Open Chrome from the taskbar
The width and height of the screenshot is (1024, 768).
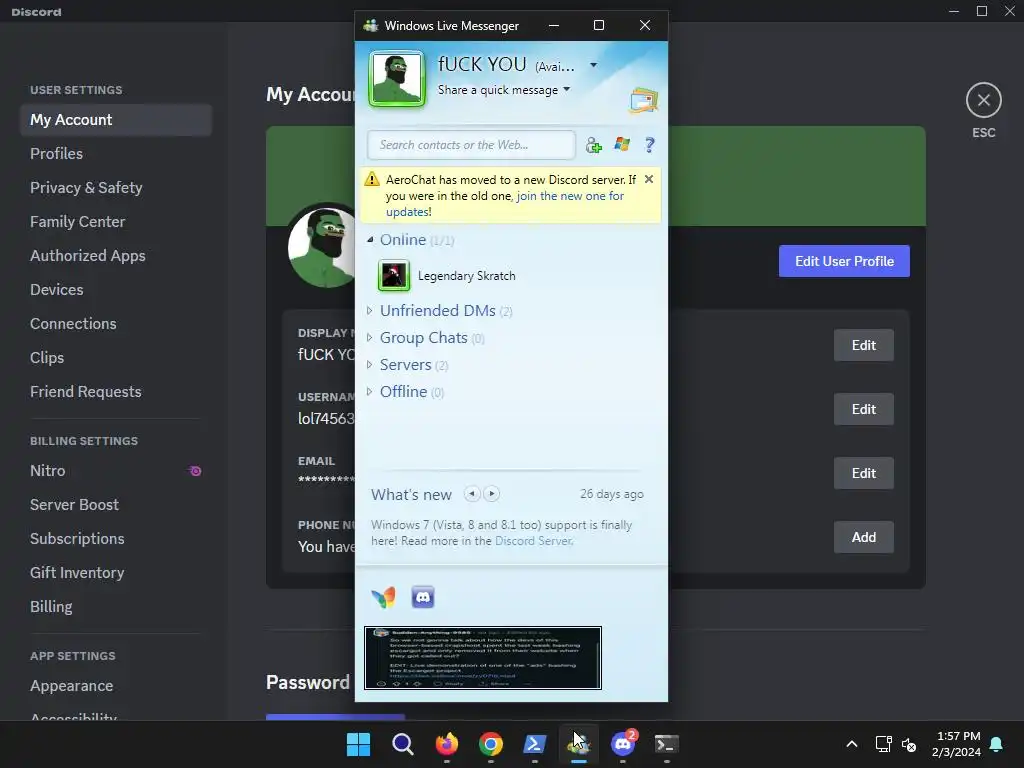coord(490,744)
